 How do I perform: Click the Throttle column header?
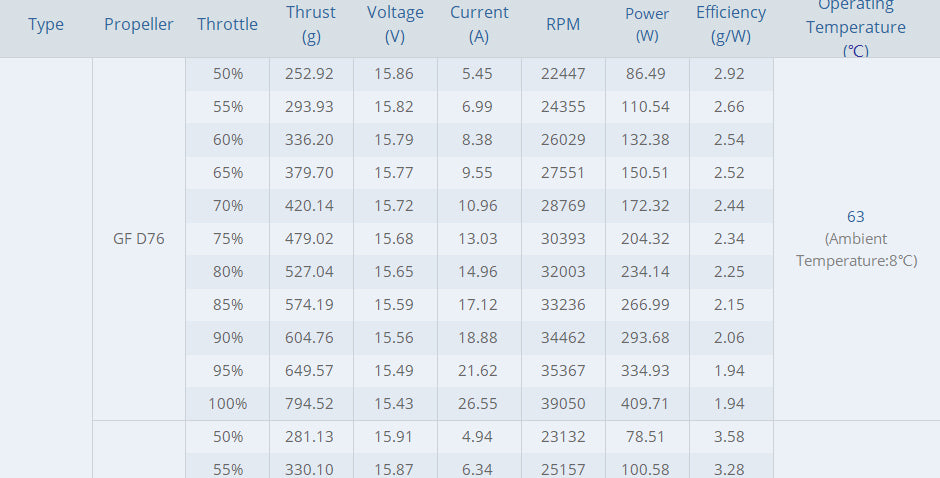point(227,25)
